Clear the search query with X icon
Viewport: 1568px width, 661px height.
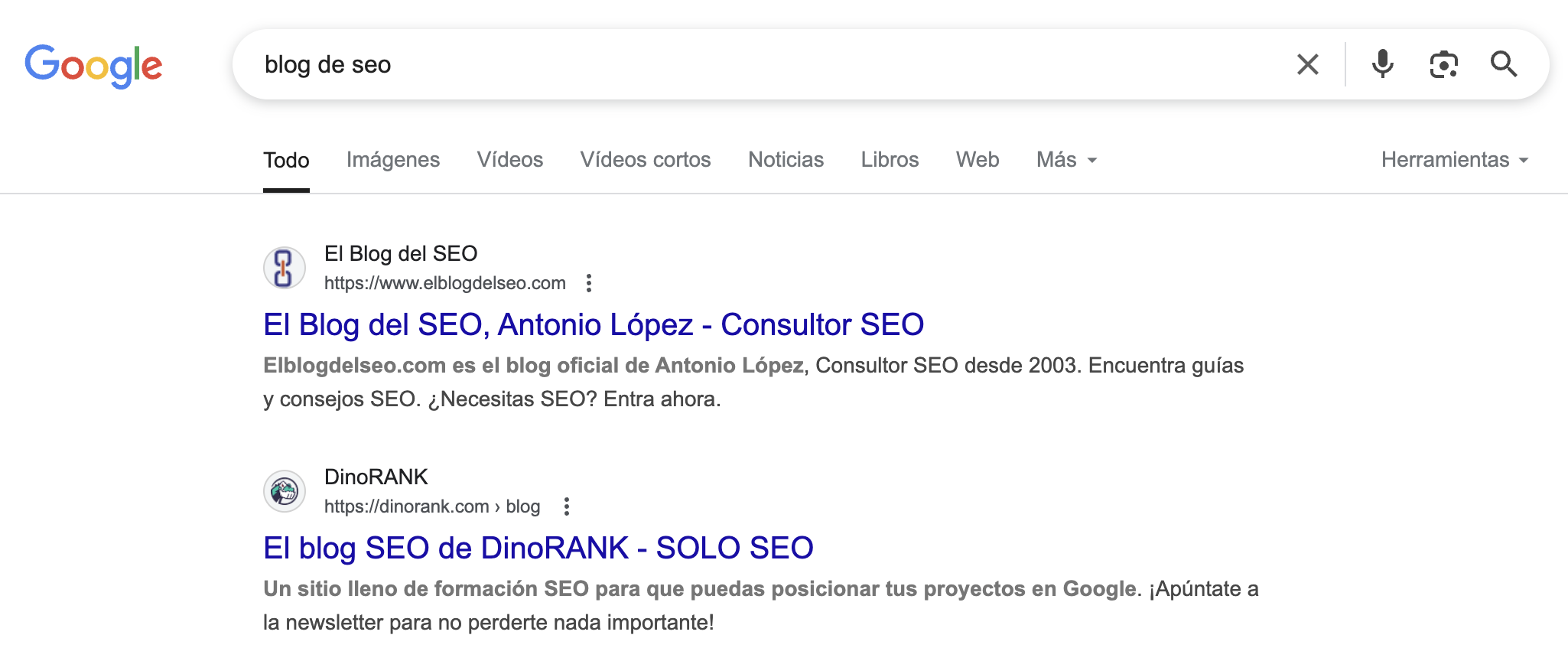coord(1308,65)
